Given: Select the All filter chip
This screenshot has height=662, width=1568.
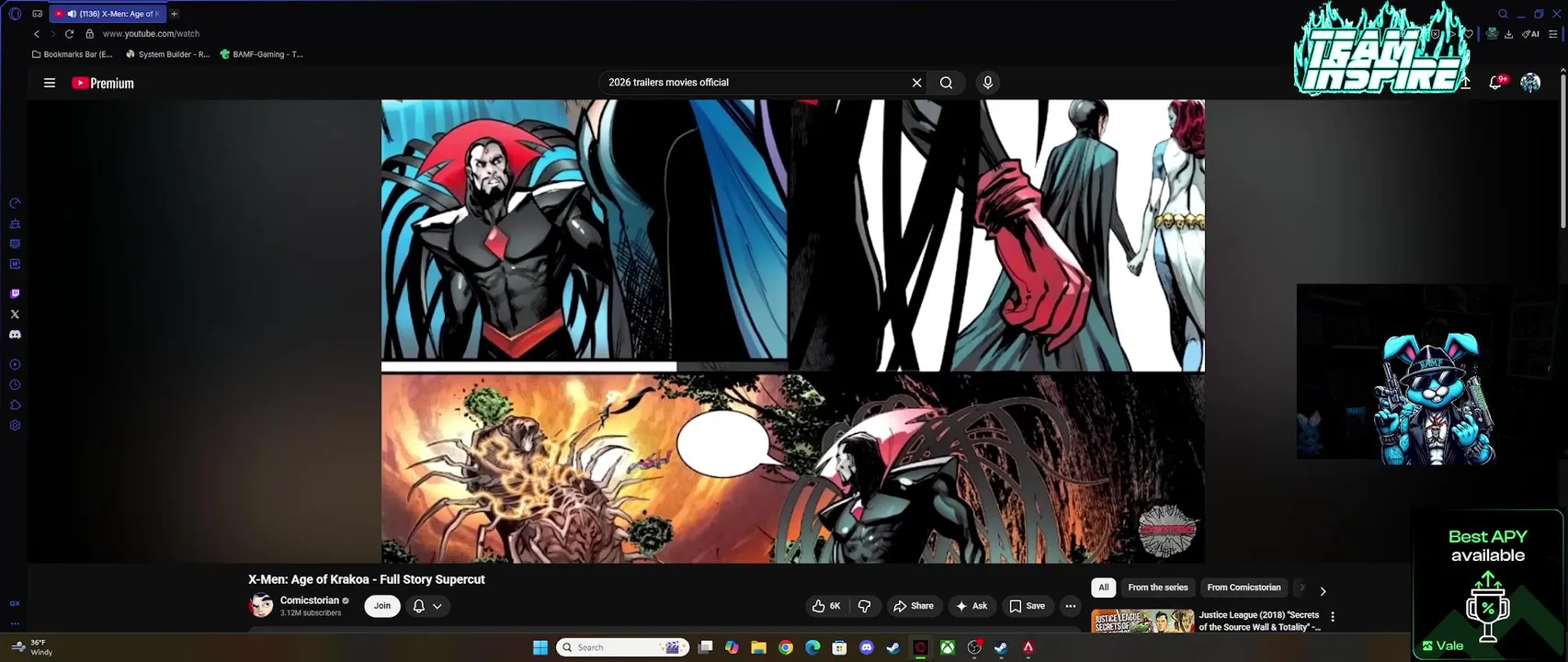Looking at the screenshot, I should point(1103,588).
